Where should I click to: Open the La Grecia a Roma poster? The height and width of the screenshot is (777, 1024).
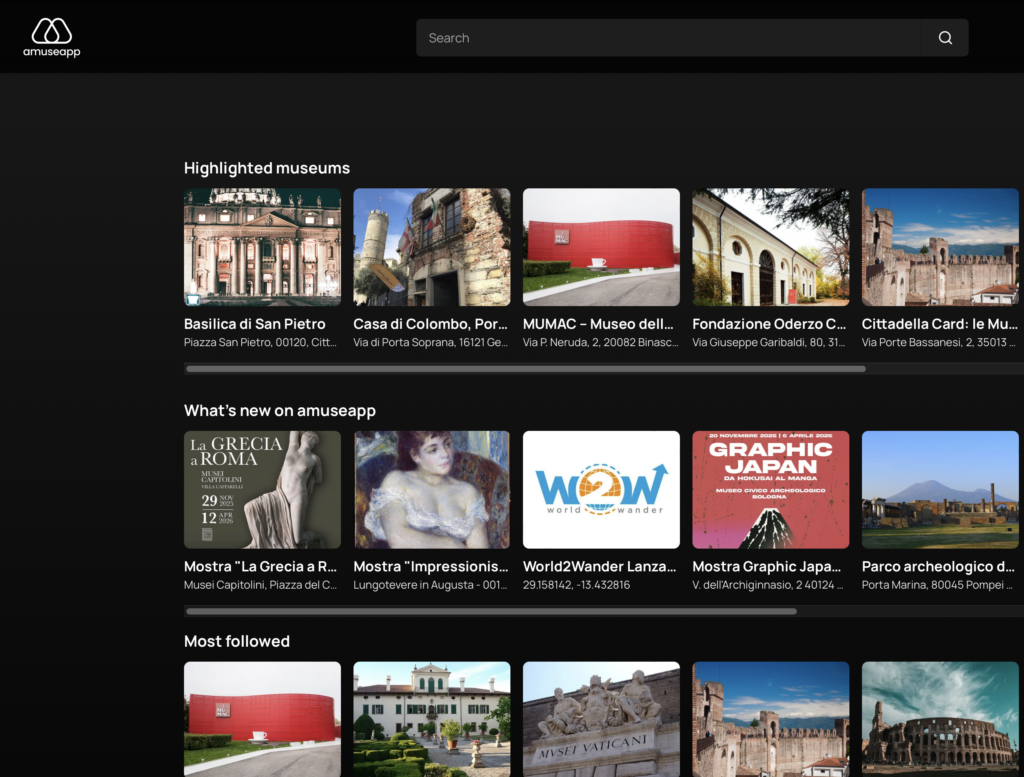point(262,490)
